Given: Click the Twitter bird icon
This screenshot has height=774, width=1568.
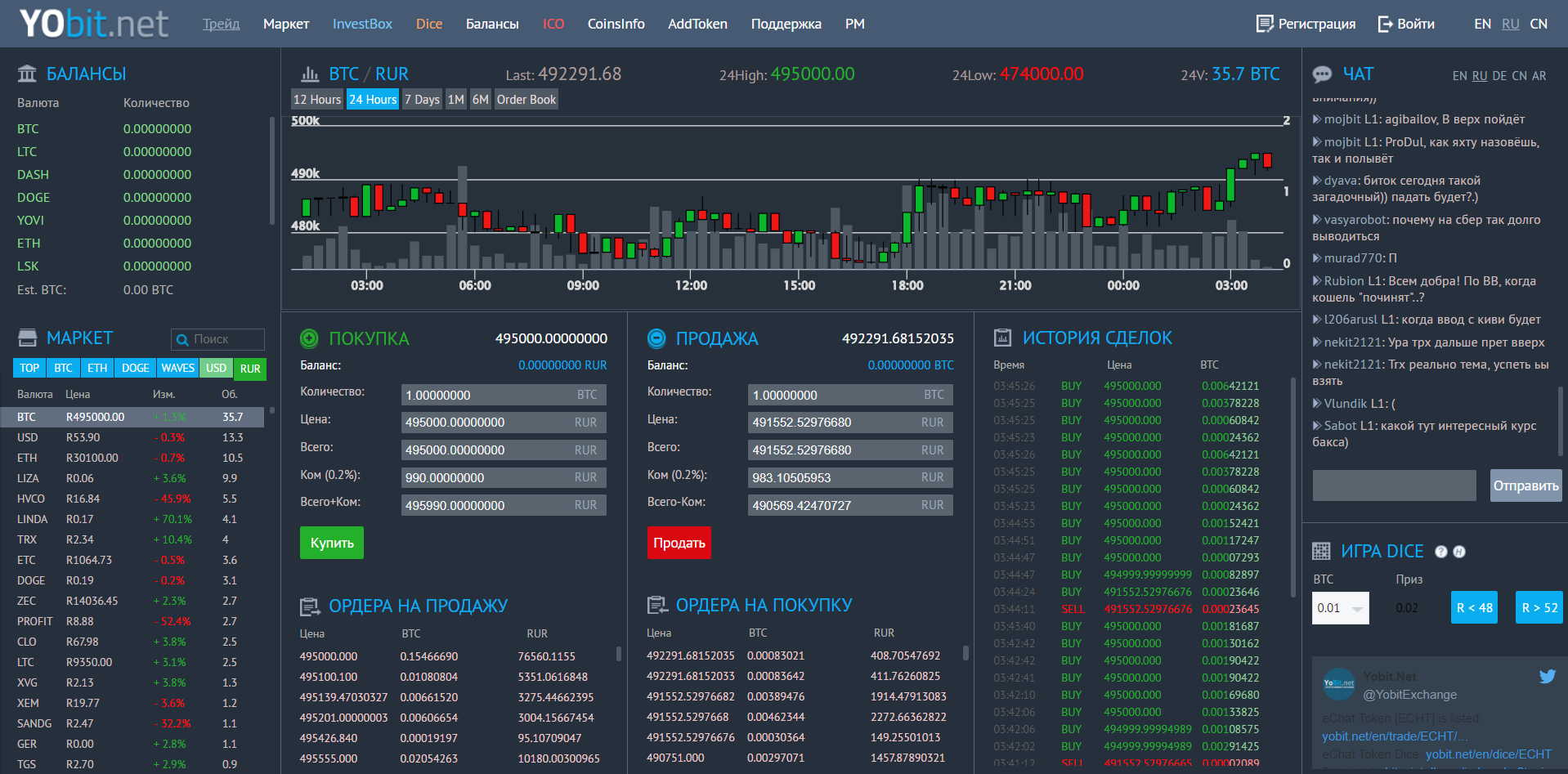Looking at the screenshot, I should point(1547,676).
